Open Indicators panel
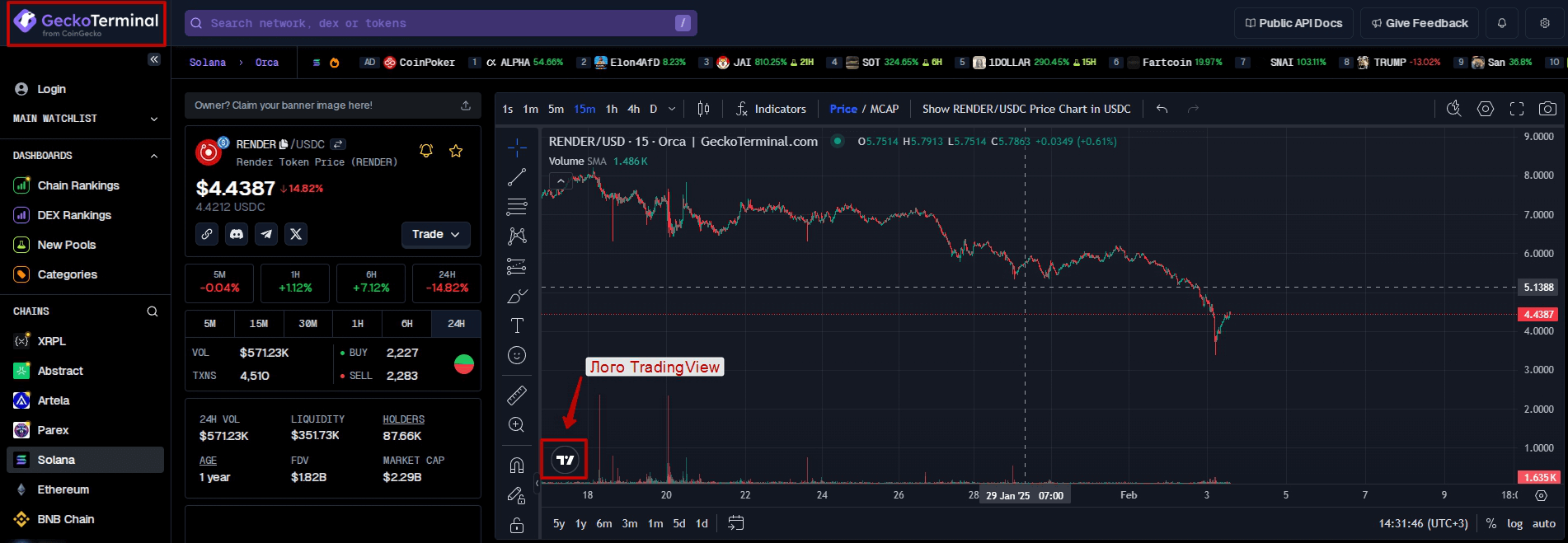This screenshot has height=543, width=1568. 770,109
